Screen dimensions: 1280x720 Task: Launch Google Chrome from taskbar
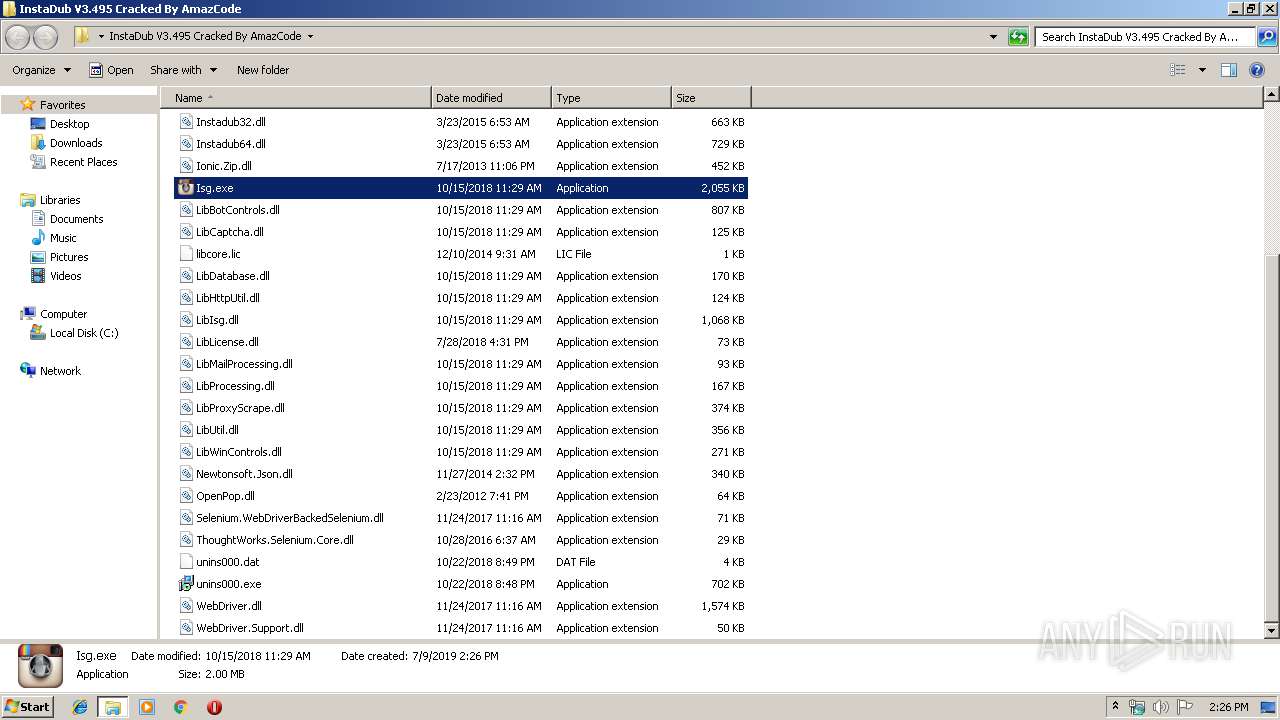[x=180, y=707]
